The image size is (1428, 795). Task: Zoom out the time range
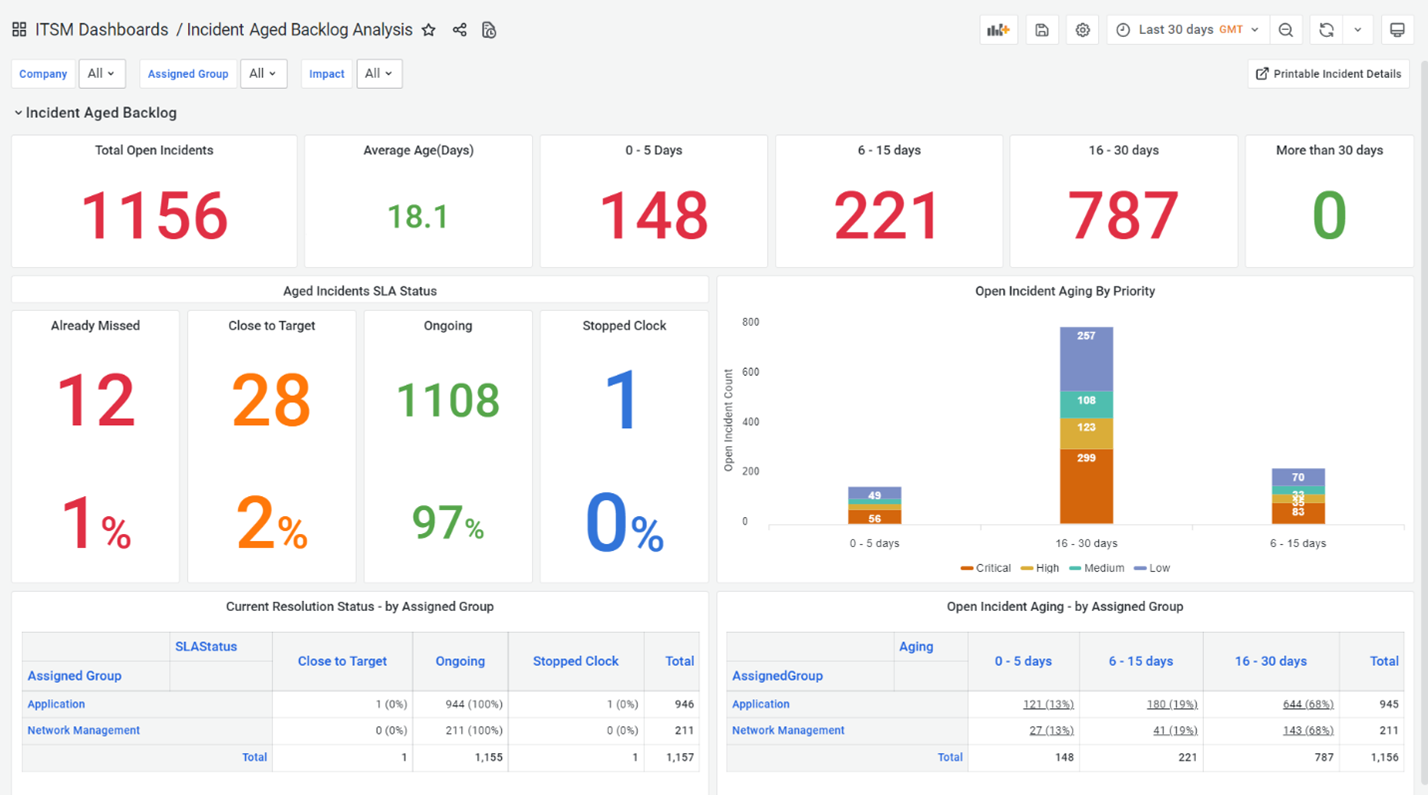coord(1286,30)
